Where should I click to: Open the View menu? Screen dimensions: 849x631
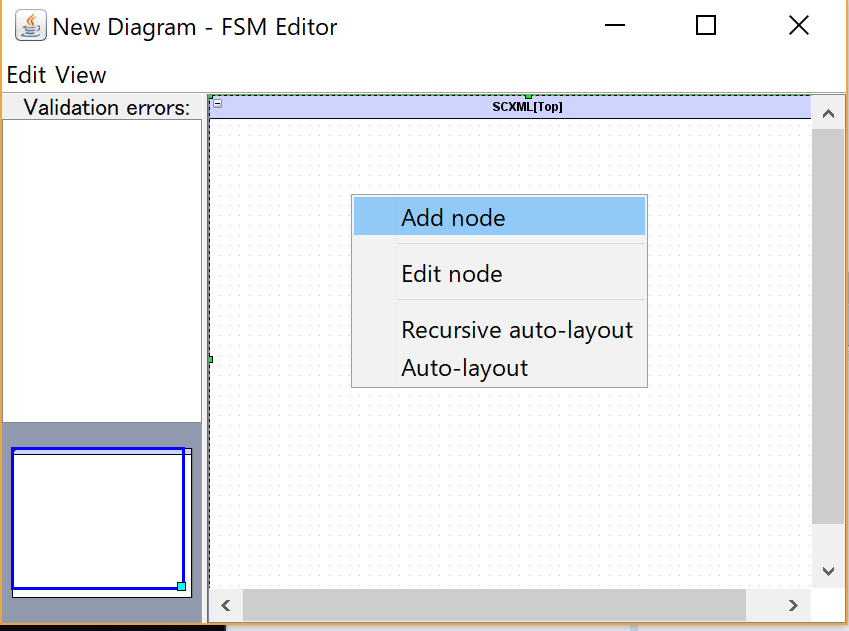(81, 75)
